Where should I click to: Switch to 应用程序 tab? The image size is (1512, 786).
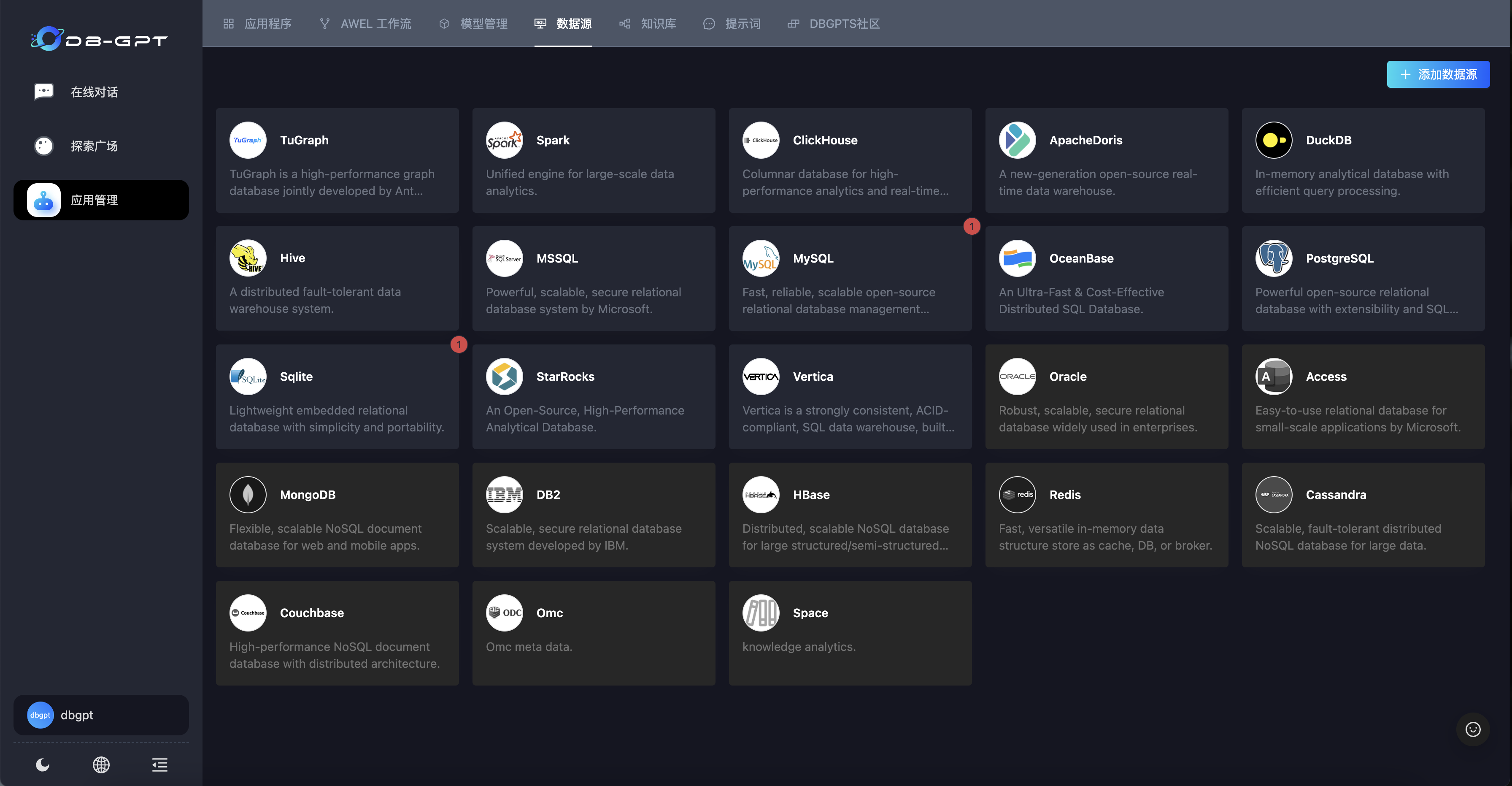[257, 24]
